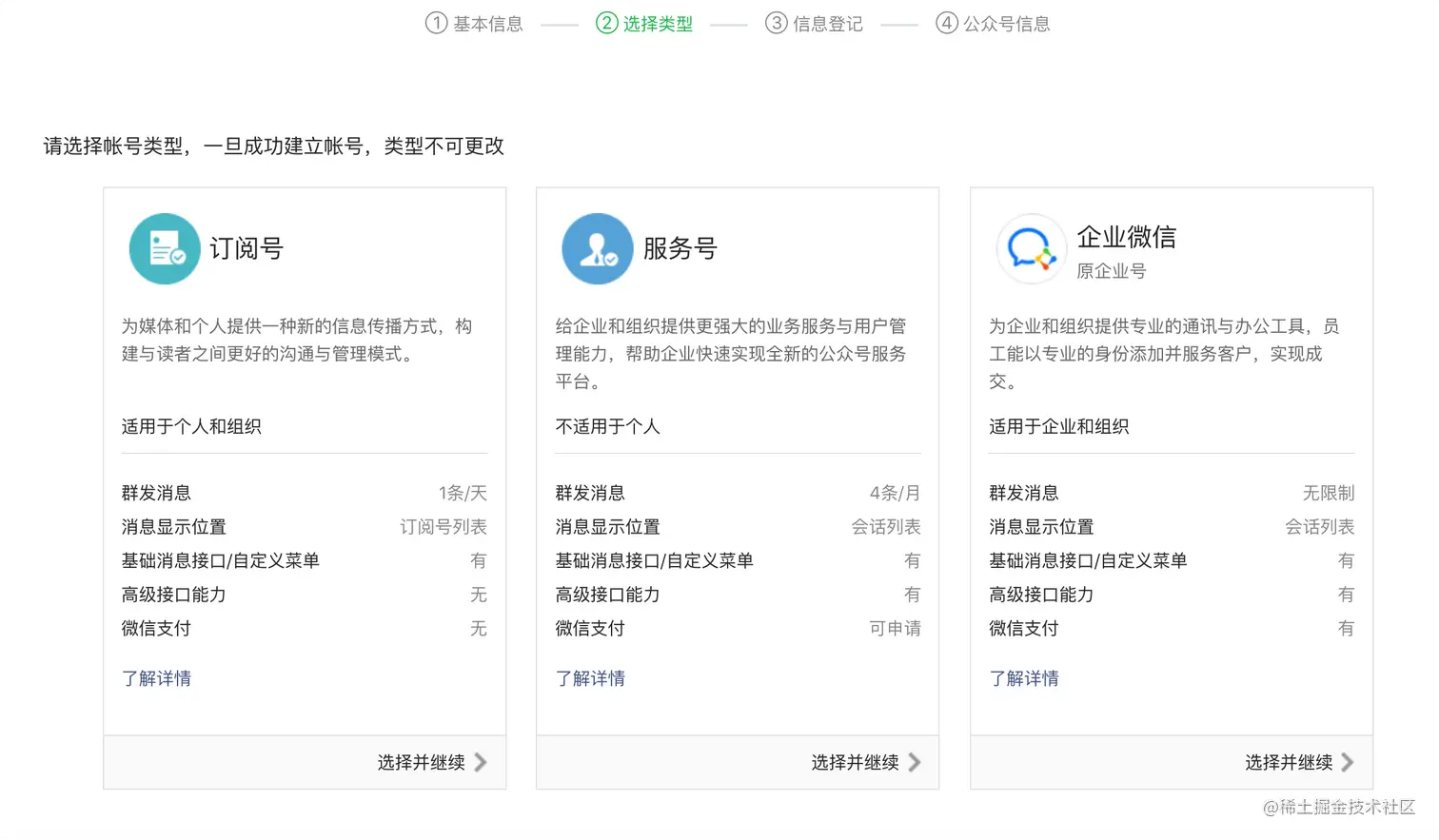Screen dimensions: 1439x840
Task: Click step 2 选择类型 circle icon
Action: tap(606, 23)
